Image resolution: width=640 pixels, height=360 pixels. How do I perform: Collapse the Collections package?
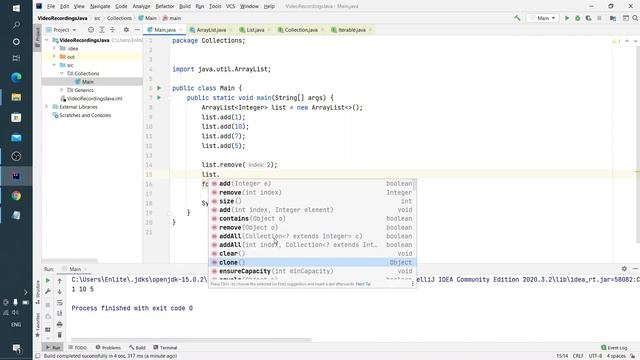[62, 73]
